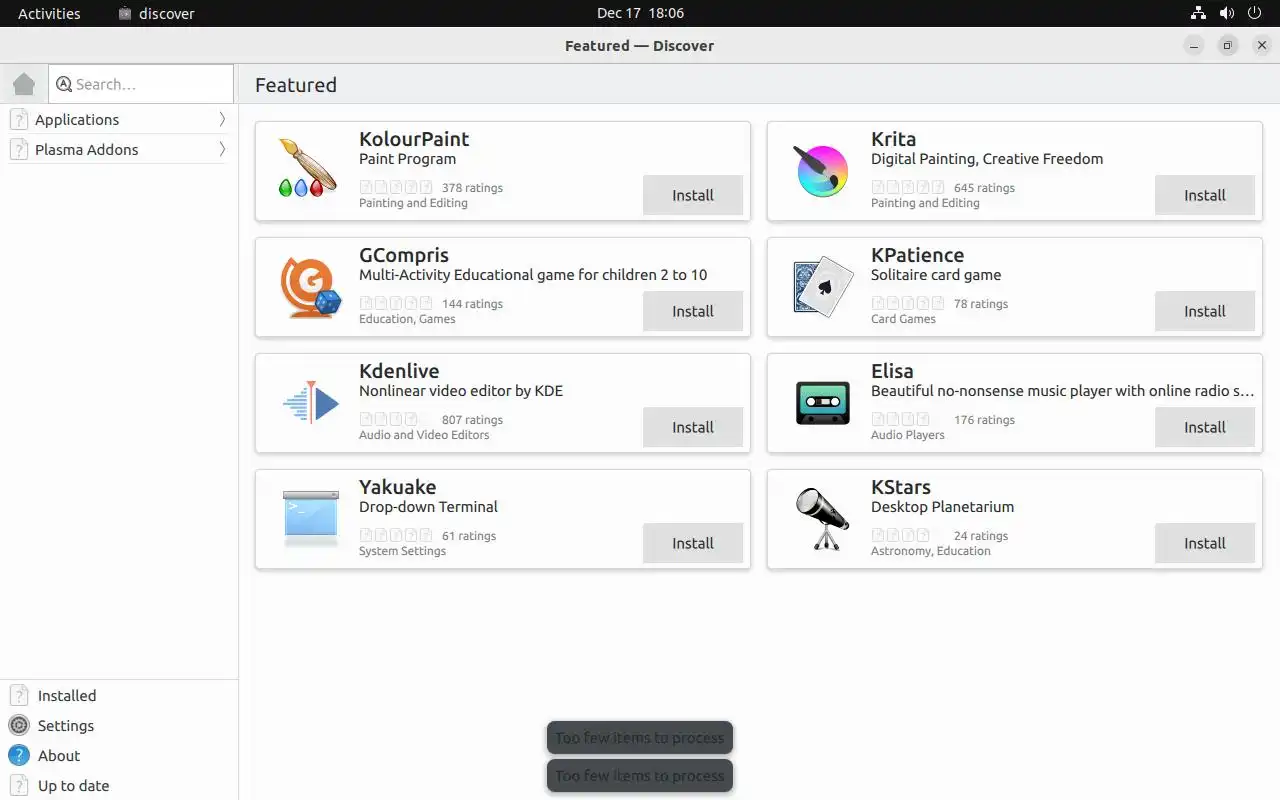Click the Yakuake title text
The width and height of the screenshot is (1280, 800).
click(x=398, y=487)
